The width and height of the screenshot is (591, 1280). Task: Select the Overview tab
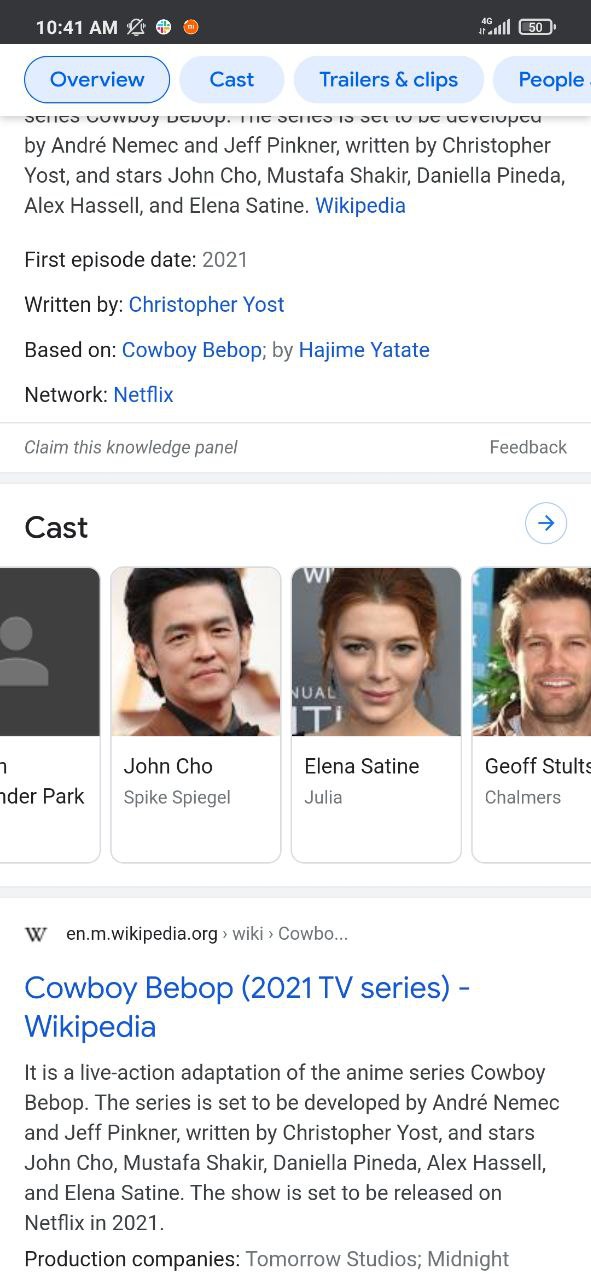[x=97, y=80]
